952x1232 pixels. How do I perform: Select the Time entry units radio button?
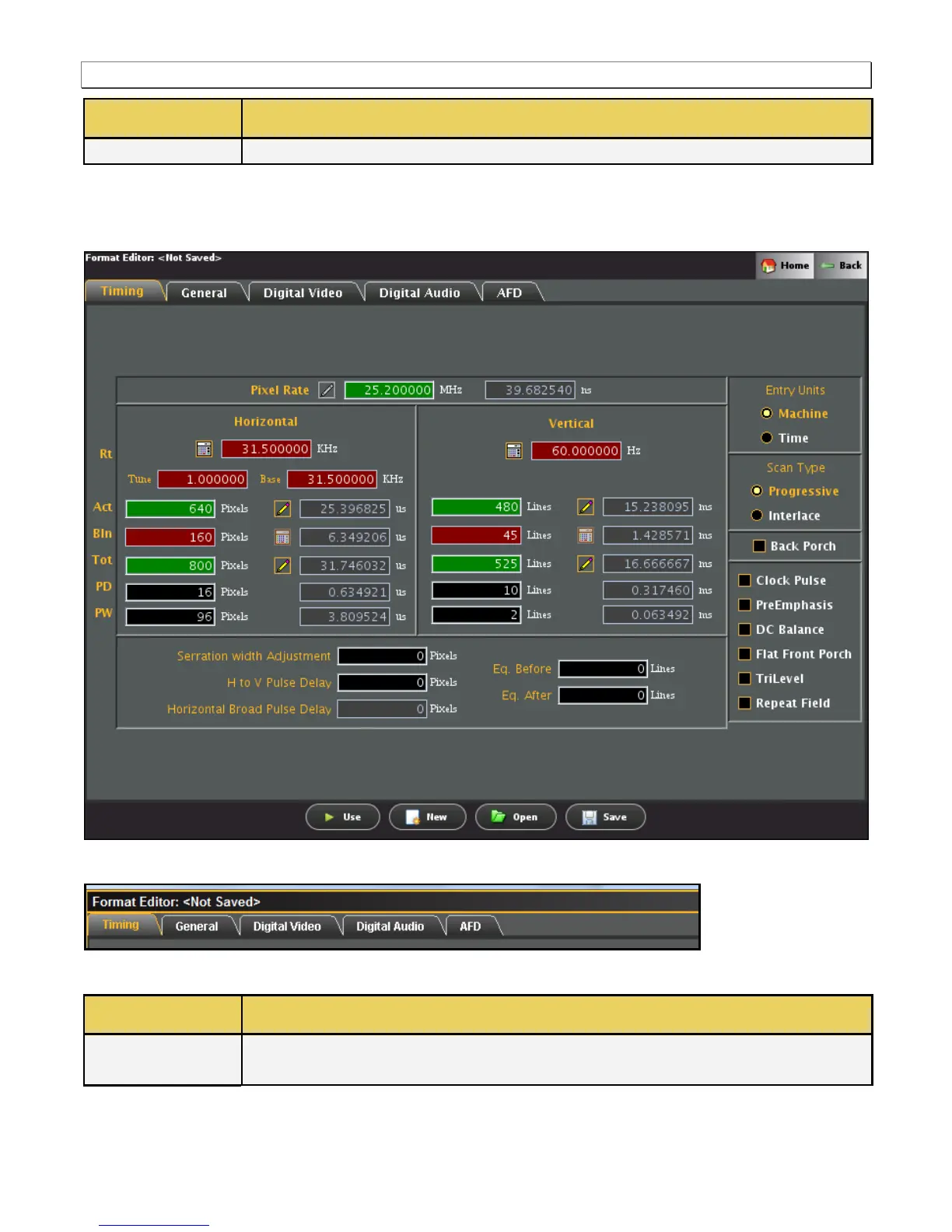click(766, 438)
